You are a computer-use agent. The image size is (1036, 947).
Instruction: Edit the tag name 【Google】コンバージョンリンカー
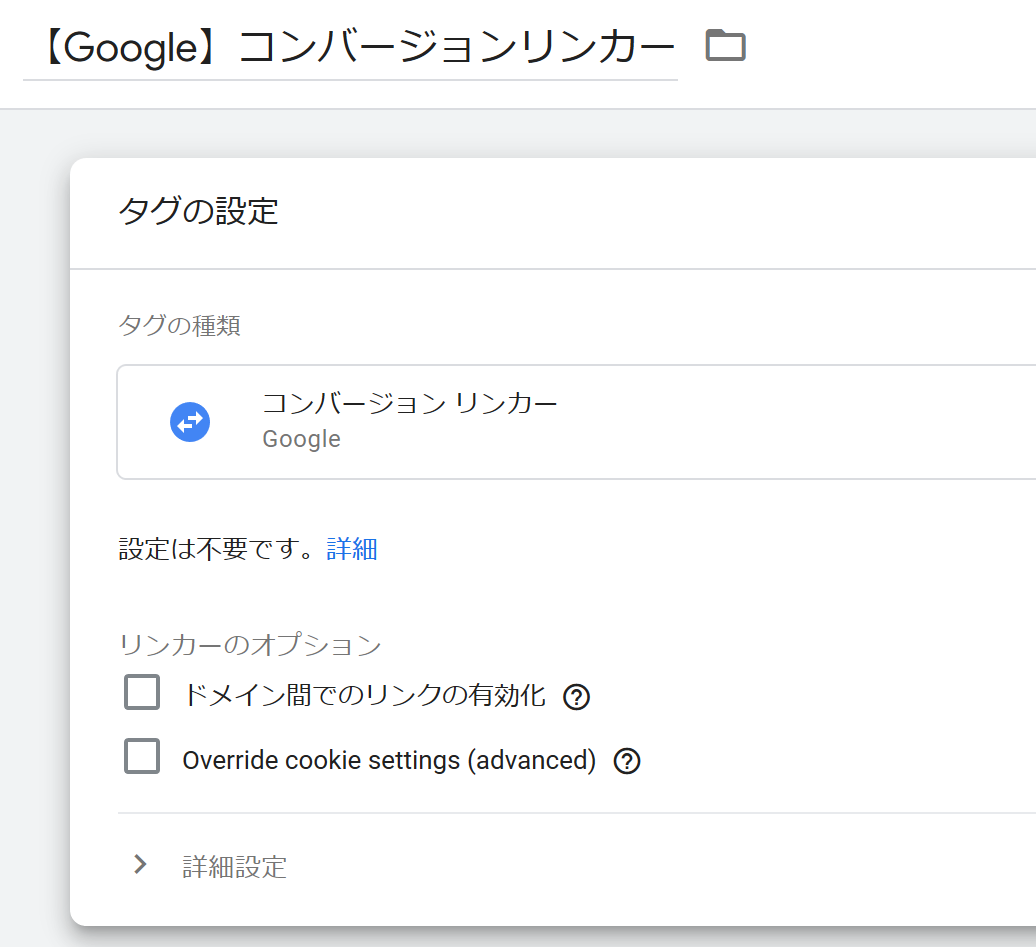350,48
